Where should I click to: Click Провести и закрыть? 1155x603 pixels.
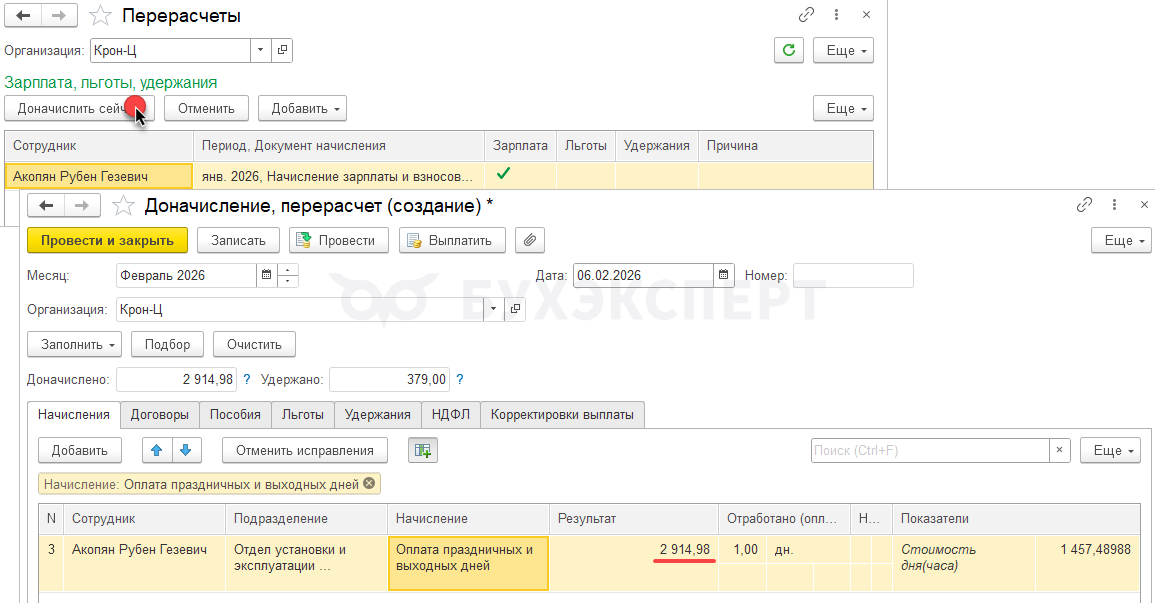click(108, 240)
